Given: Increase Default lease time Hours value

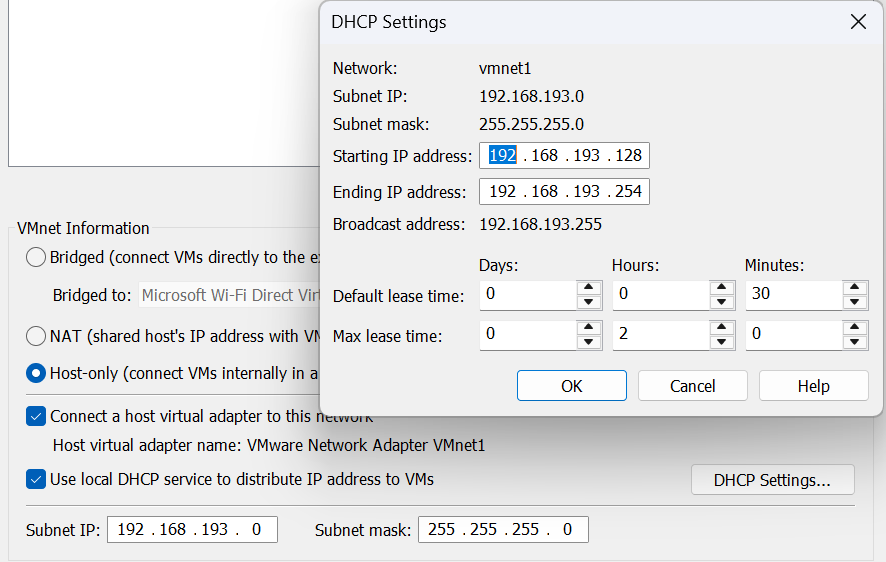Looking at the screenshot, I should point(721,288).
